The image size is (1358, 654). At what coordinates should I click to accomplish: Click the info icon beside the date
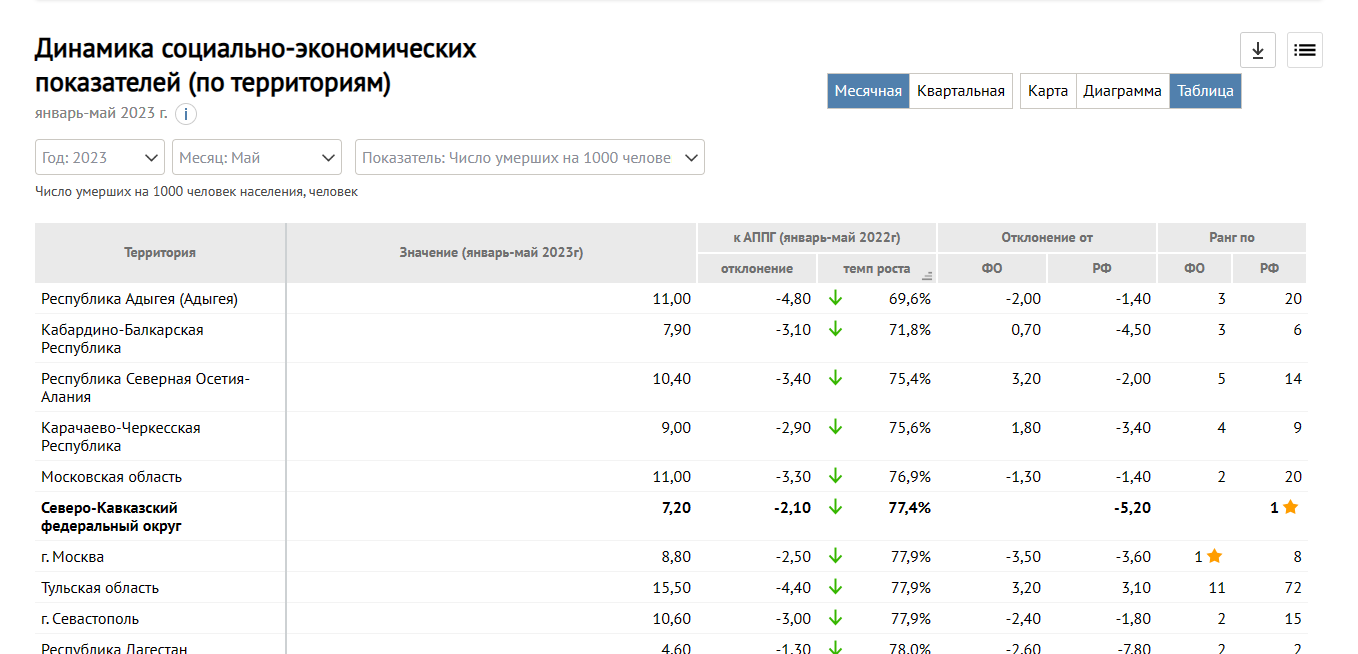(185, 114)
